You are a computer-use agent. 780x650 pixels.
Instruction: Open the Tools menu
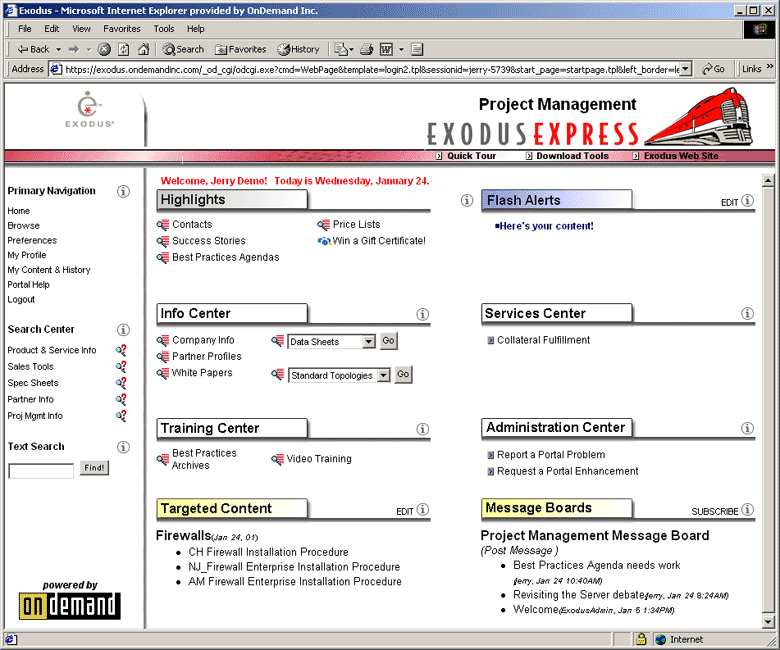164,29
